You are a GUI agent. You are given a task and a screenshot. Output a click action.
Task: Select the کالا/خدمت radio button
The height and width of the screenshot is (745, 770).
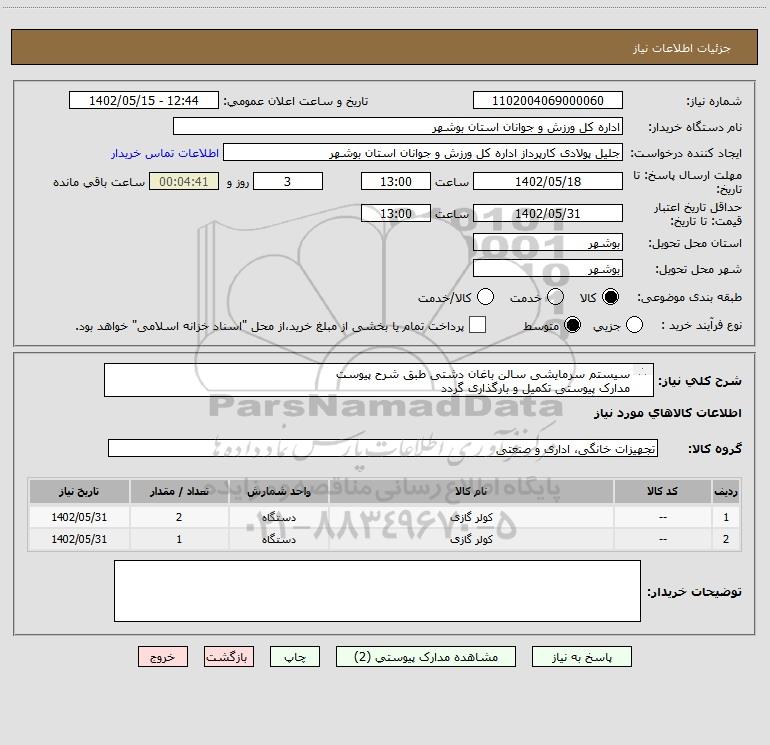pos(485,297)
